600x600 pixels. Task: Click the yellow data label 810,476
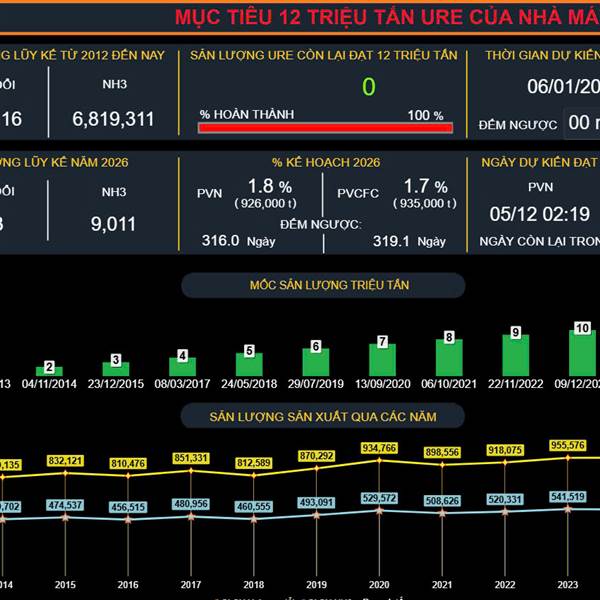tap(128, 463)
